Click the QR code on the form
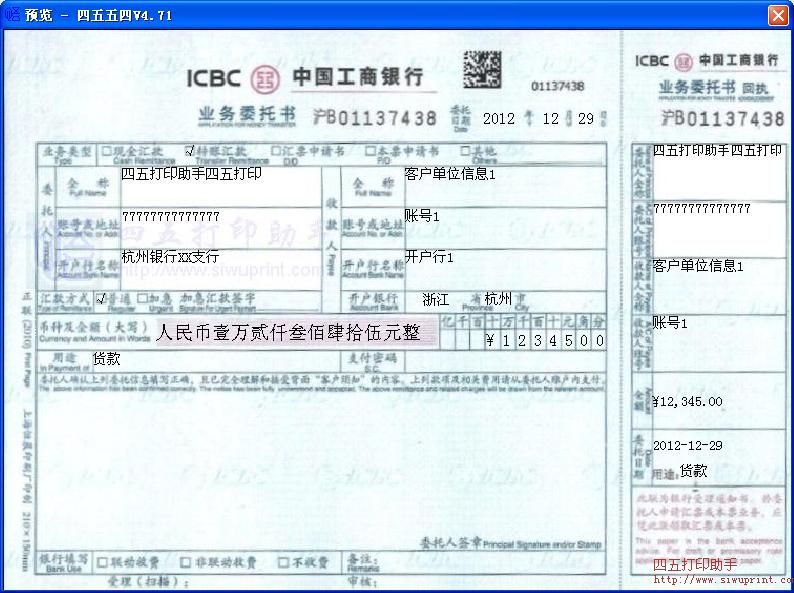 coord(482,69)
